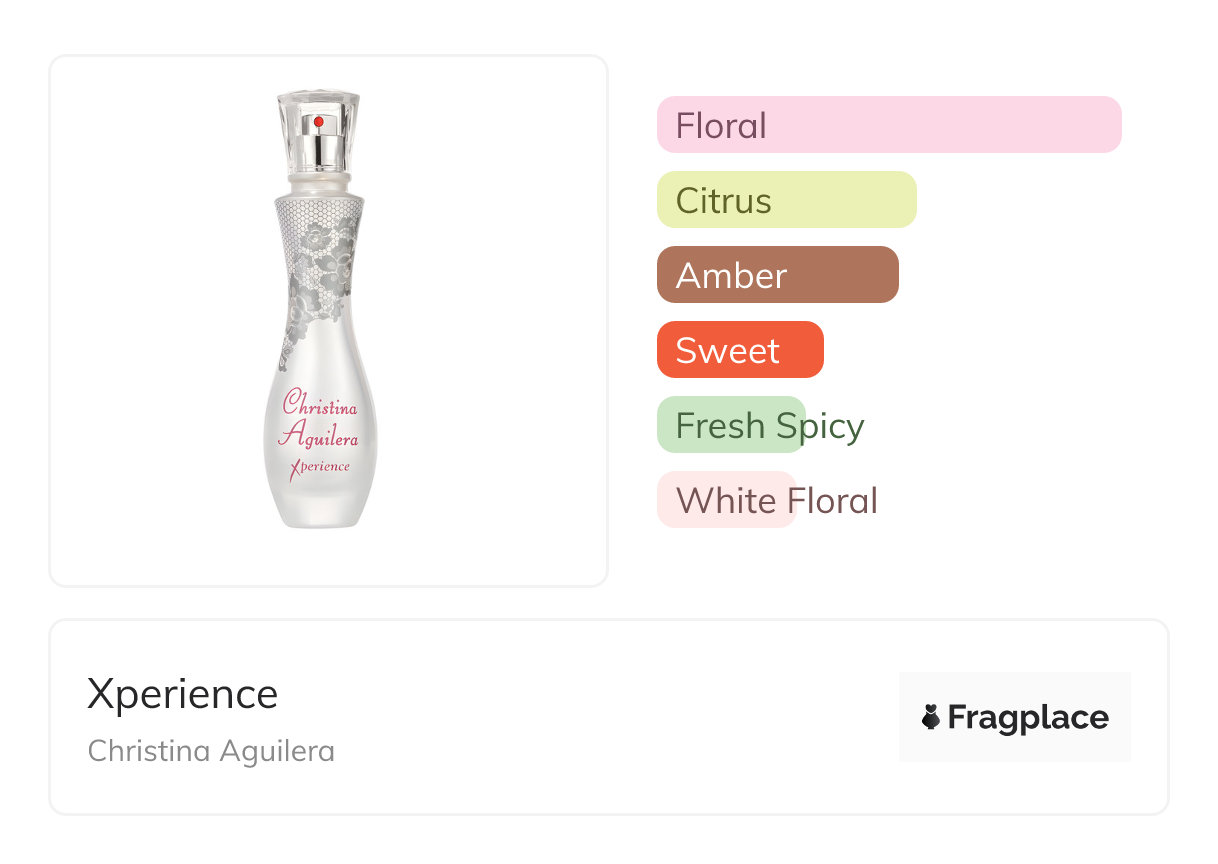Select the orange Sweet accord bar

(x=739, y=350)
